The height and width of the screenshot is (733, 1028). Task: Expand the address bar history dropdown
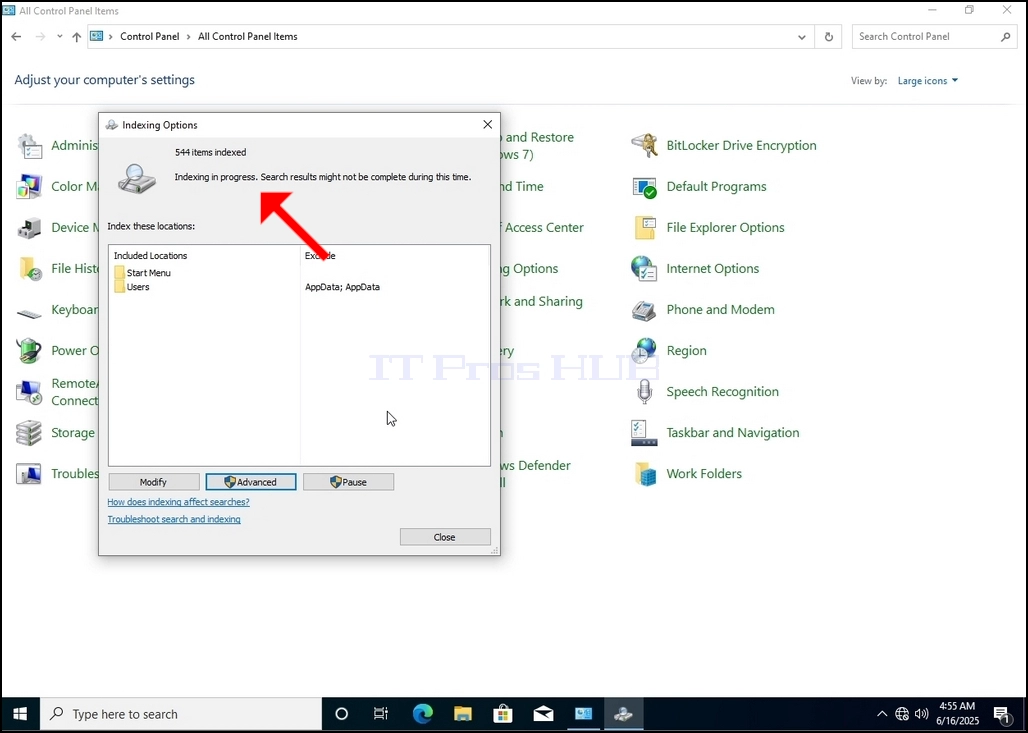coord(801,37)
